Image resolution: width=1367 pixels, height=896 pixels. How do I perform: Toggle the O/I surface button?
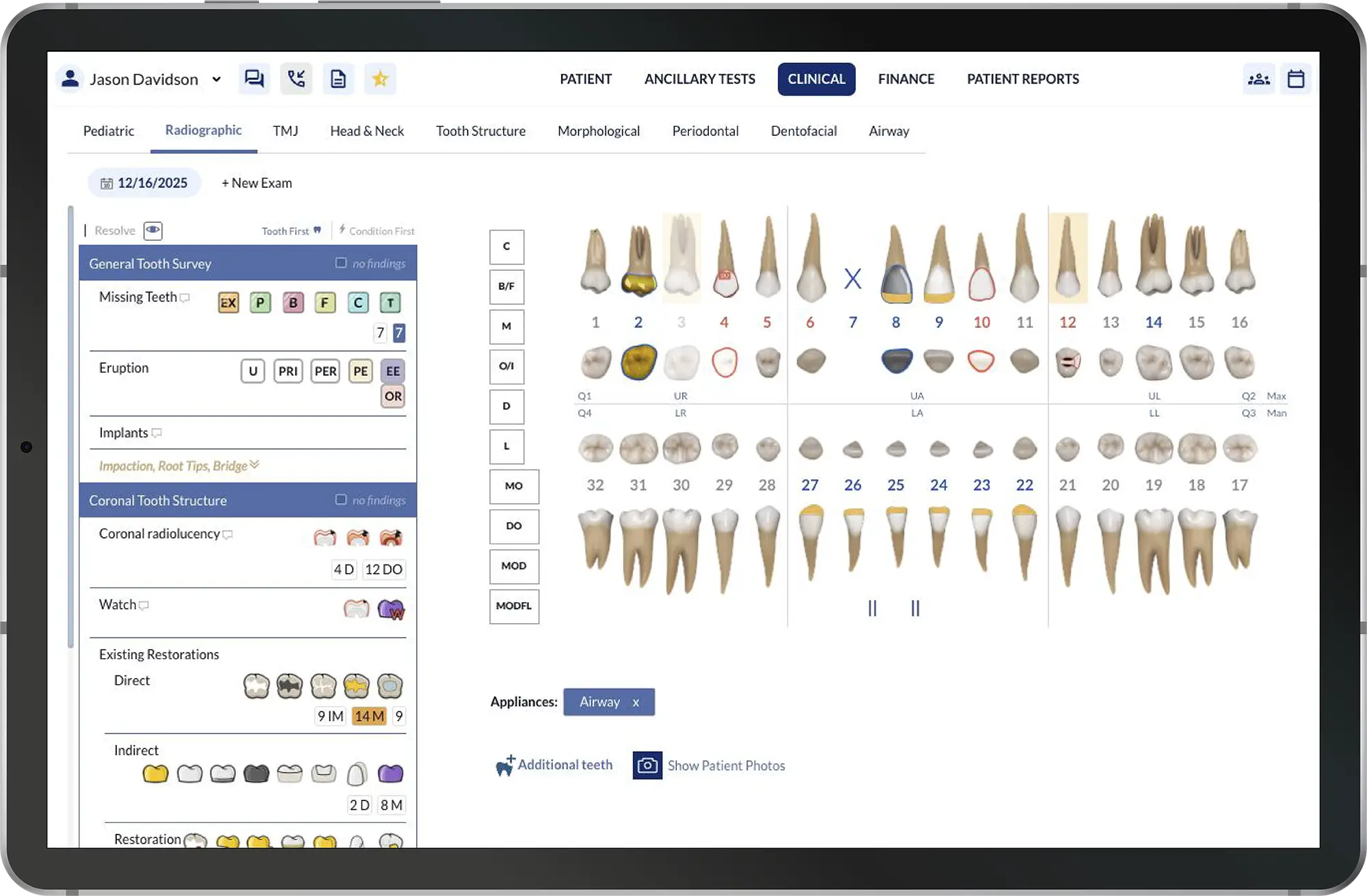pos(506,366)
